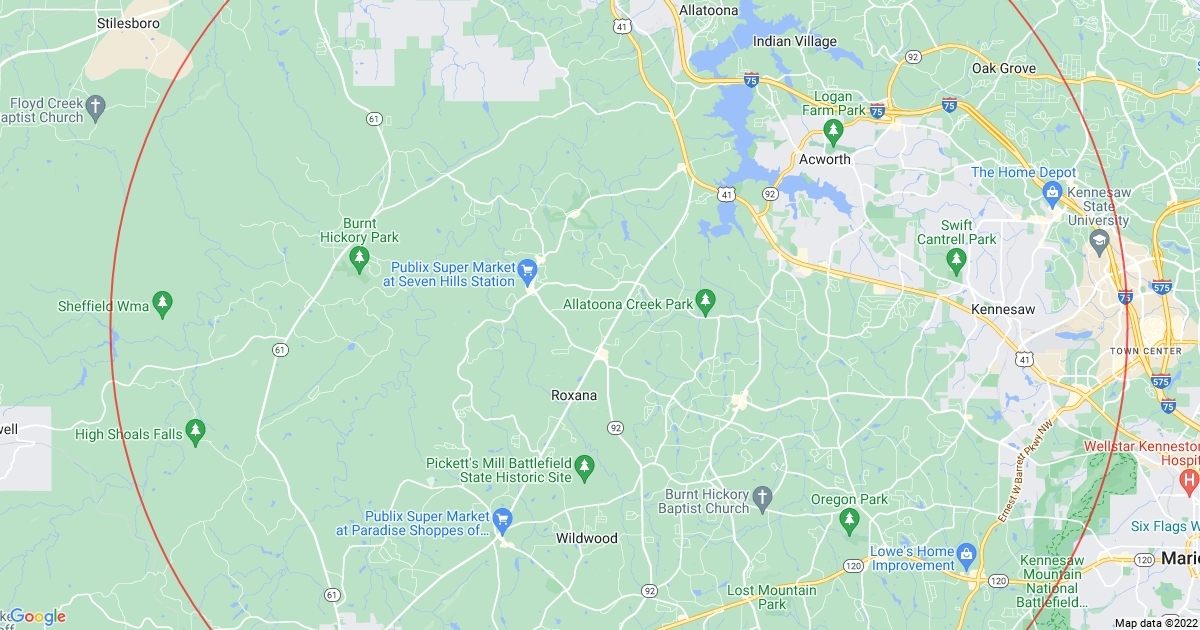Select the Roxana place label
Screen dimensions: 1200x630
click(x=574, y=395)
